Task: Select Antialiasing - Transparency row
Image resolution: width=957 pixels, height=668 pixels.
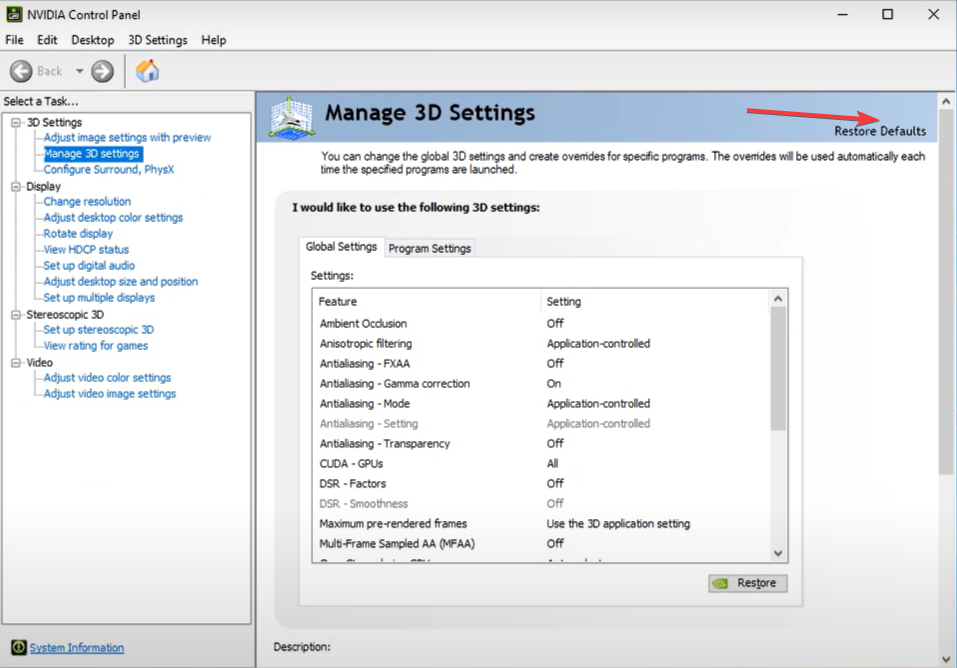Action: 542,444
